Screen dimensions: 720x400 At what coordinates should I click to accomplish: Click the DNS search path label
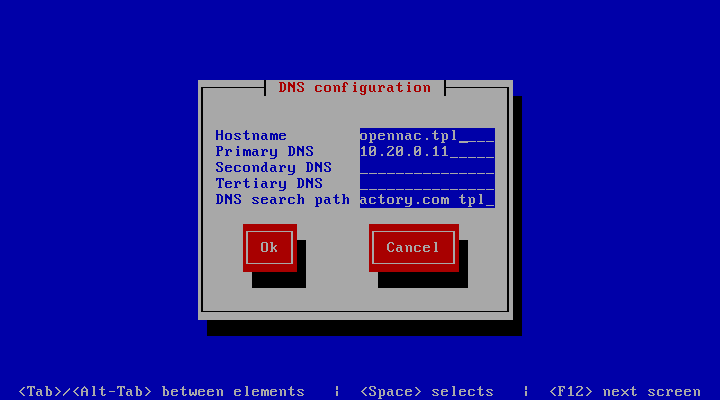tap(282, 200)
